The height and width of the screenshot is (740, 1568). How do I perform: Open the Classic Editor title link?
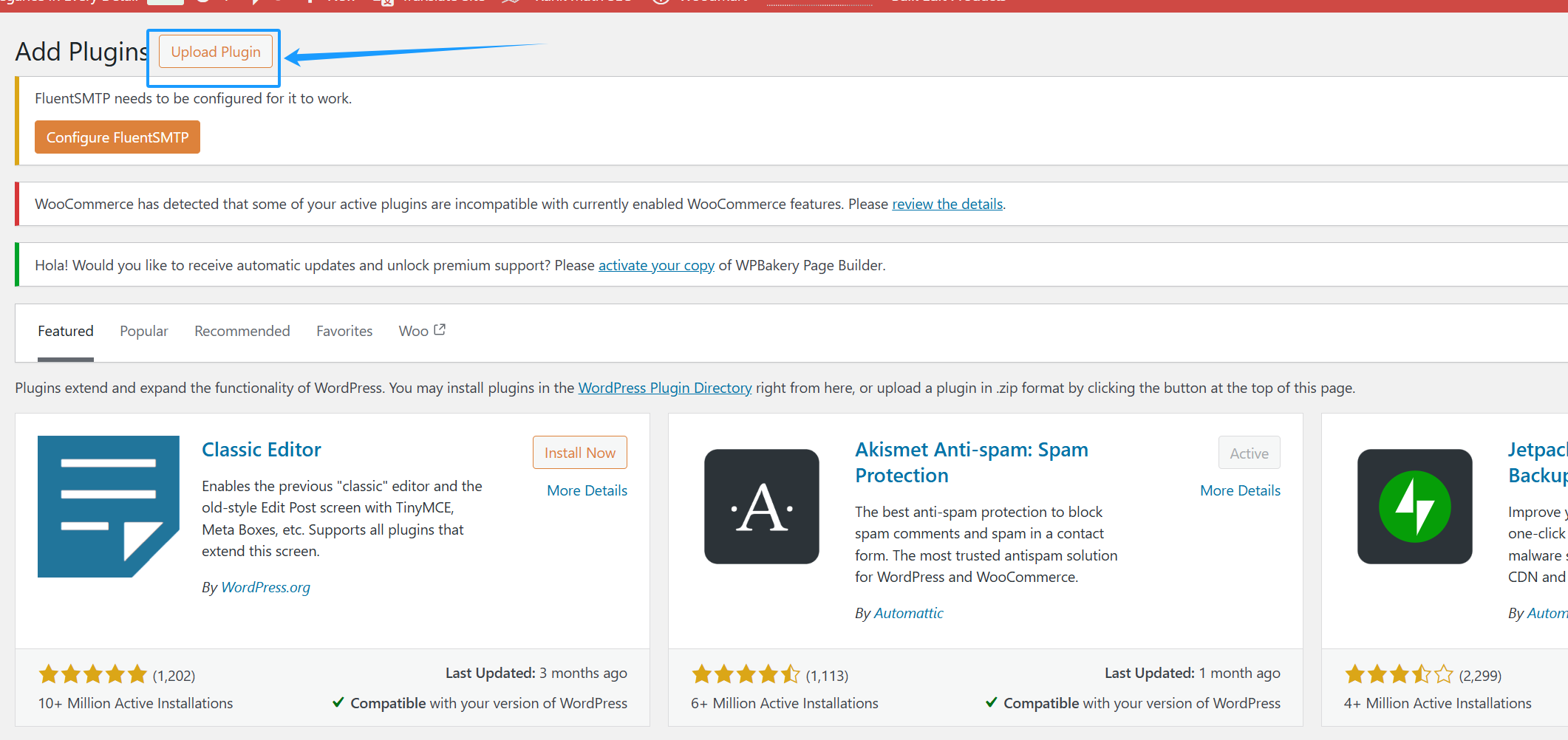pos(262,450)
